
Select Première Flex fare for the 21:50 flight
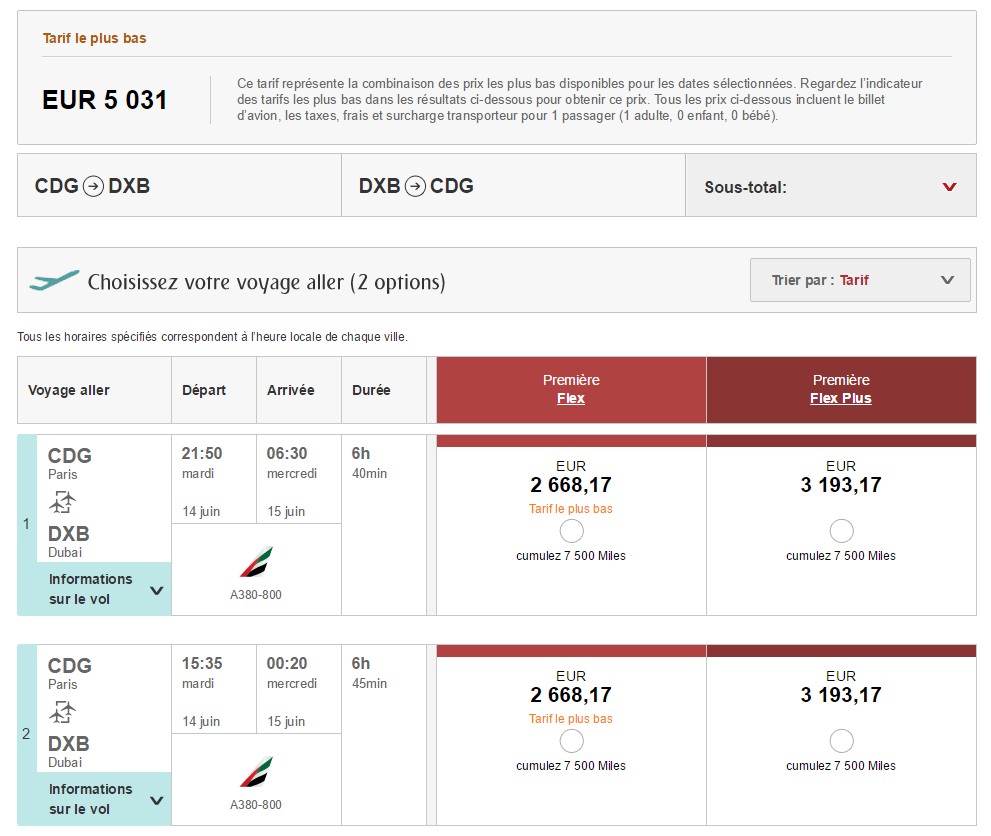572,531
